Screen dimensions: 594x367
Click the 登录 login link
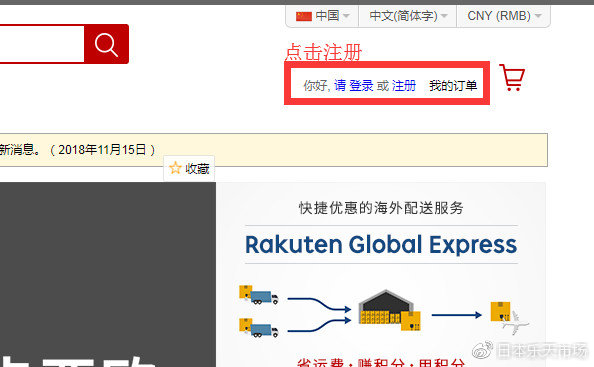pyautogui.click(x=361, y=86)
